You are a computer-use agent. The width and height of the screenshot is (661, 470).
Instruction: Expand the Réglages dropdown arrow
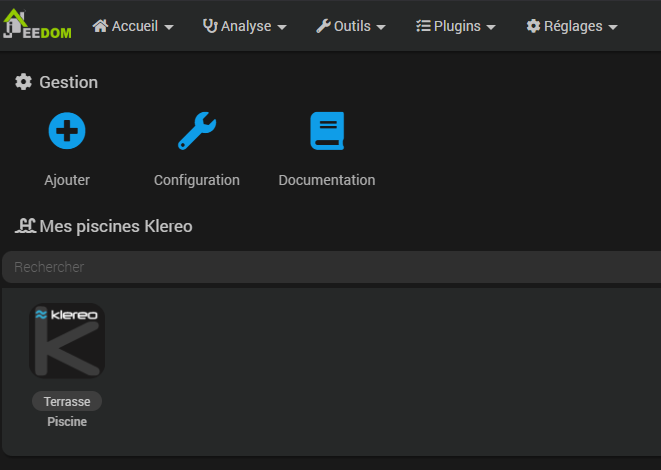(x=612, y=27)
